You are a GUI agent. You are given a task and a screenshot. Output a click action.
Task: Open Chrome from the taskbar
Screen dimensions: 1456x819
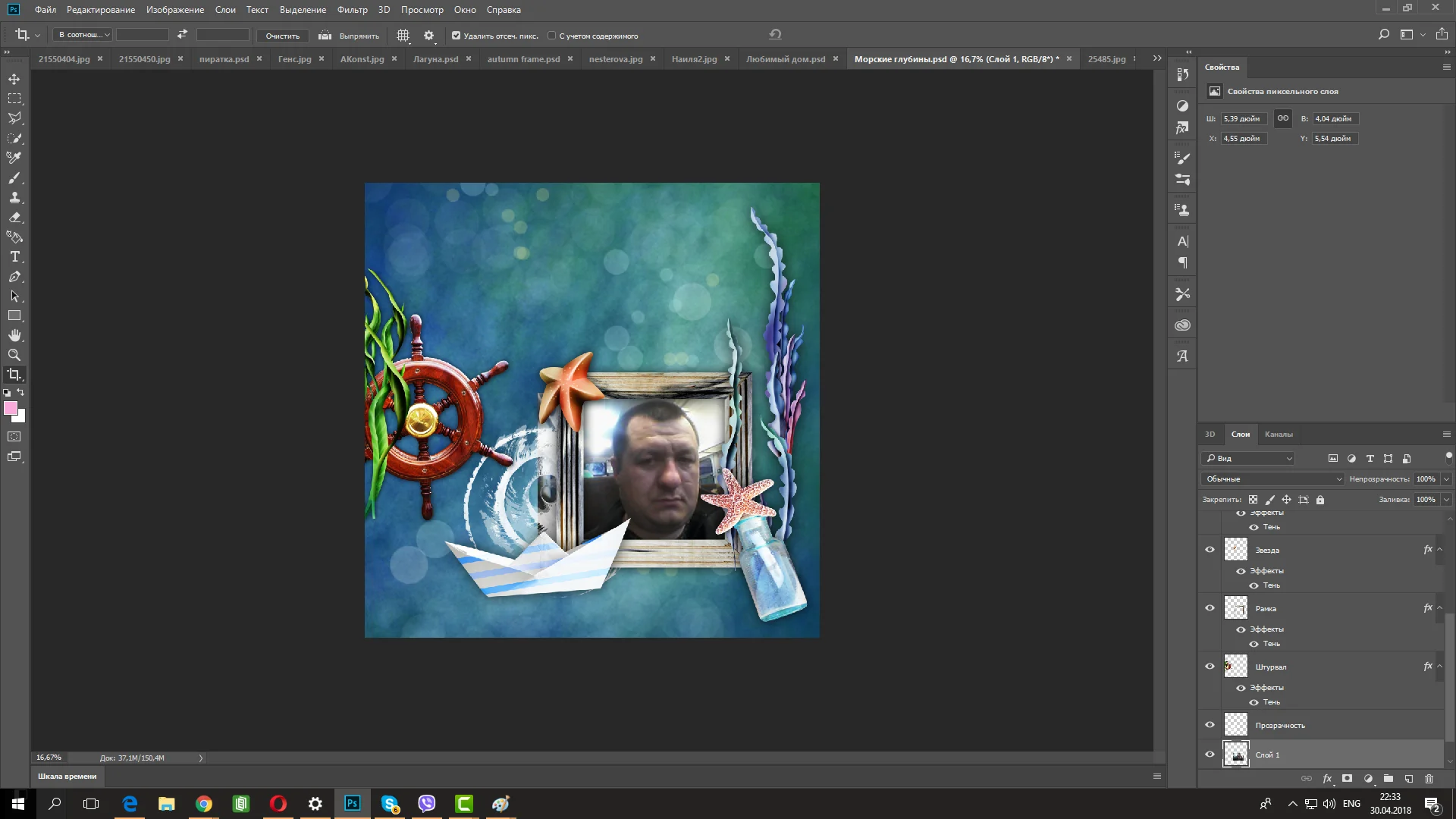204,804
